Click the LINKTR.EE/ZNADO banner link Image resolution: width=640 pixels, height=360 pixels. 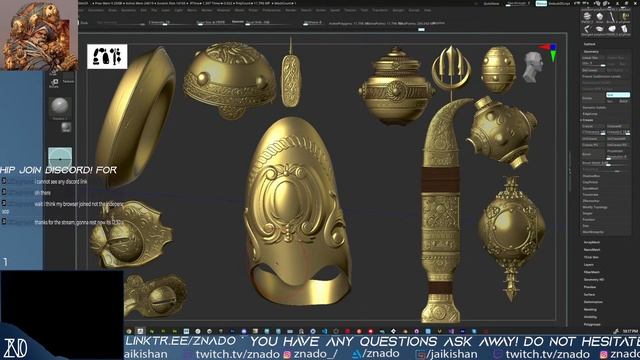point(180,341)
